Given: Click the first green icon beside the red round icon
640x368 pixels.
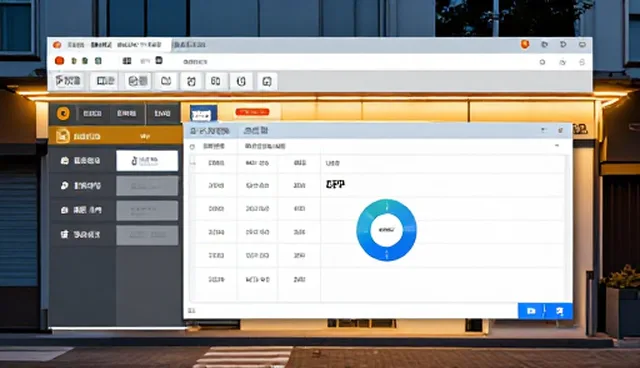Looking at the screenshot, I should coord(74,61).
